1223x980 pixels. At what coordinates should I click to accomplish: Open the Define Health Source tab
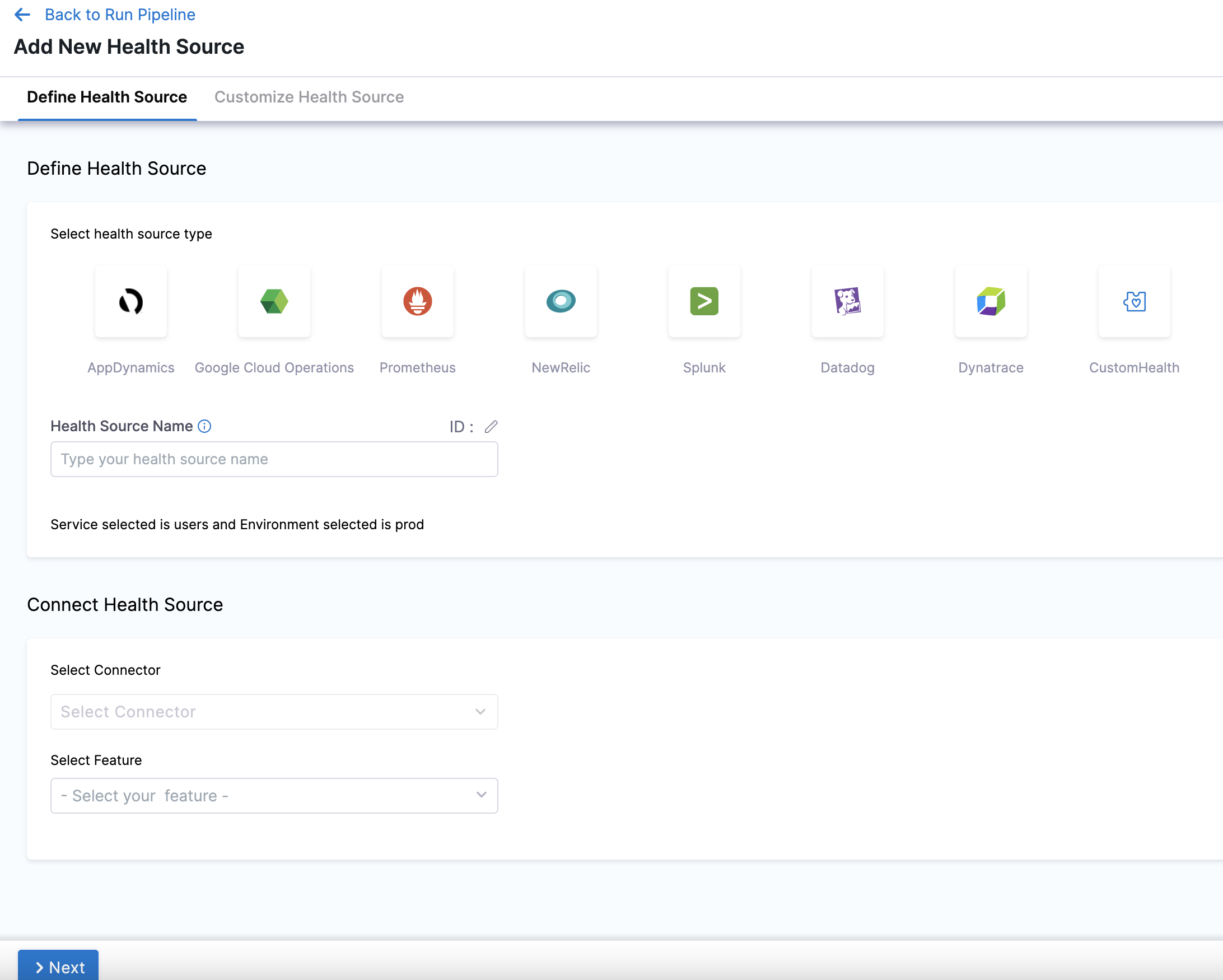tap(106, 97)
